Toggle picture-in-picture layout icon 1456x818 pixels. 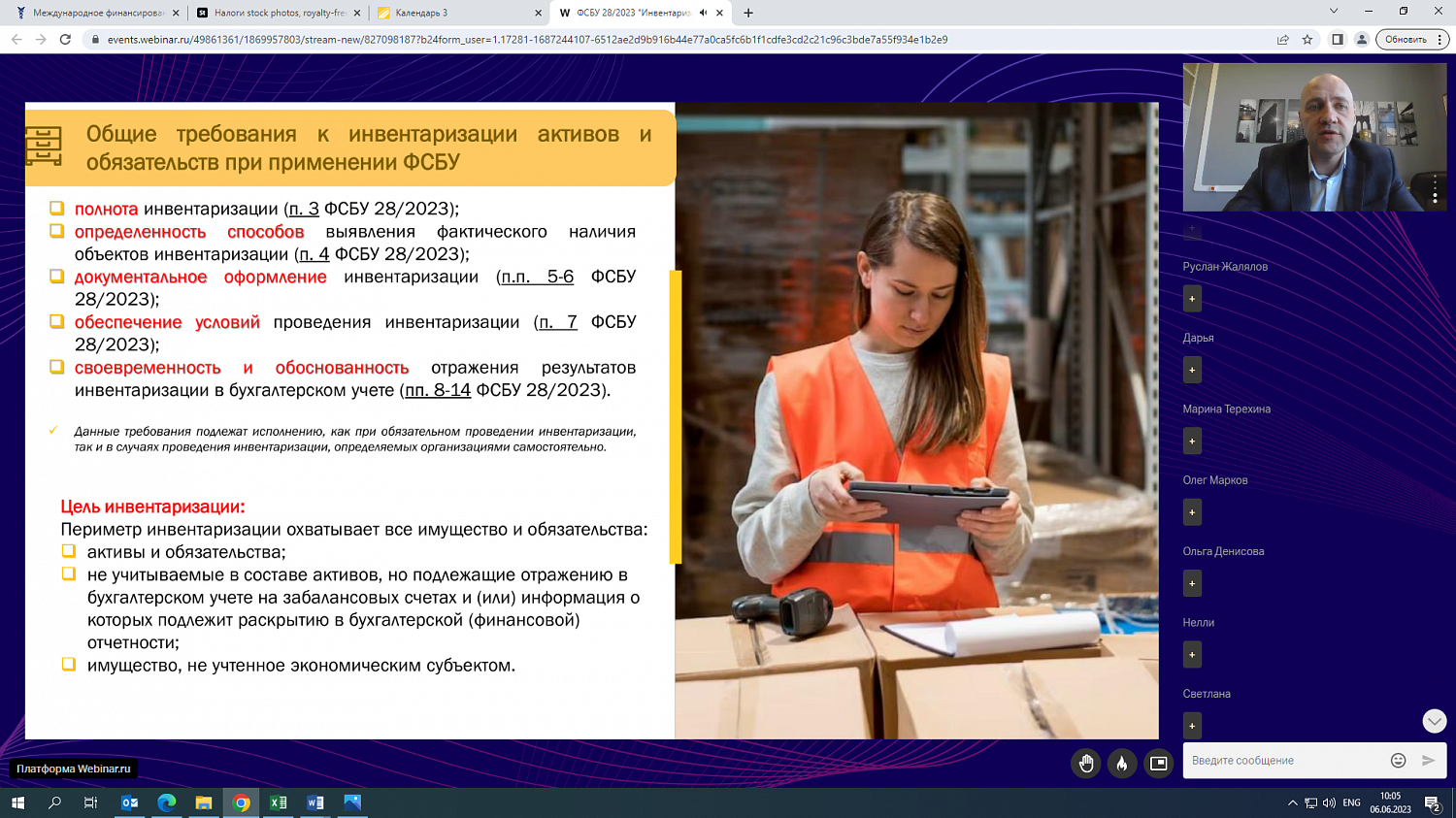pyautogui.click(x=1158, y=764)
